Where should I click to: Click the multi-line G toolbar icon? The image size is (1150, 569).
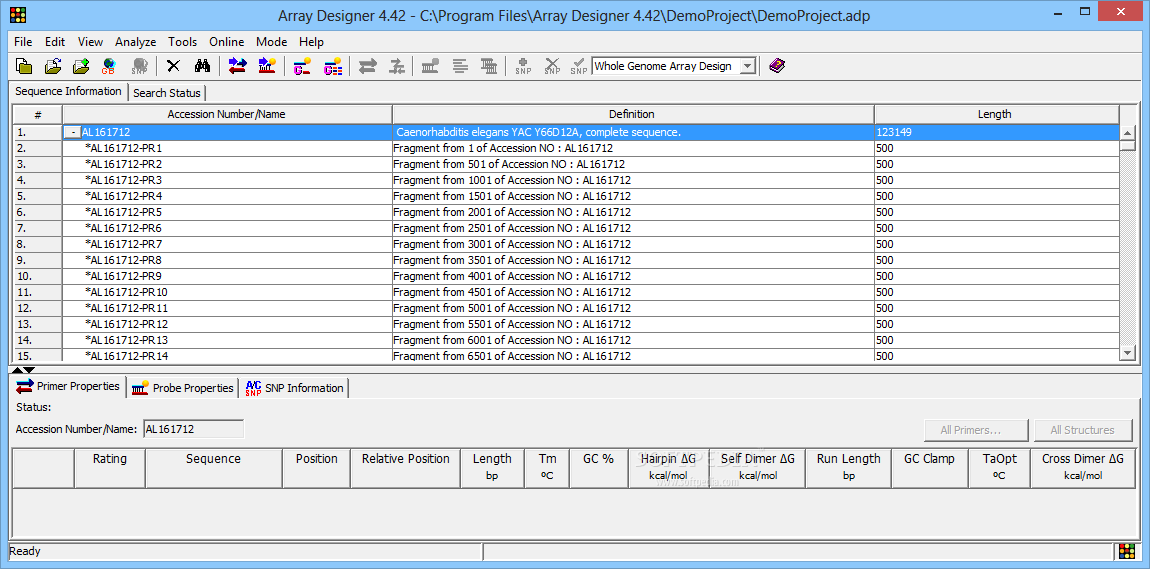[x=333, y=66]
